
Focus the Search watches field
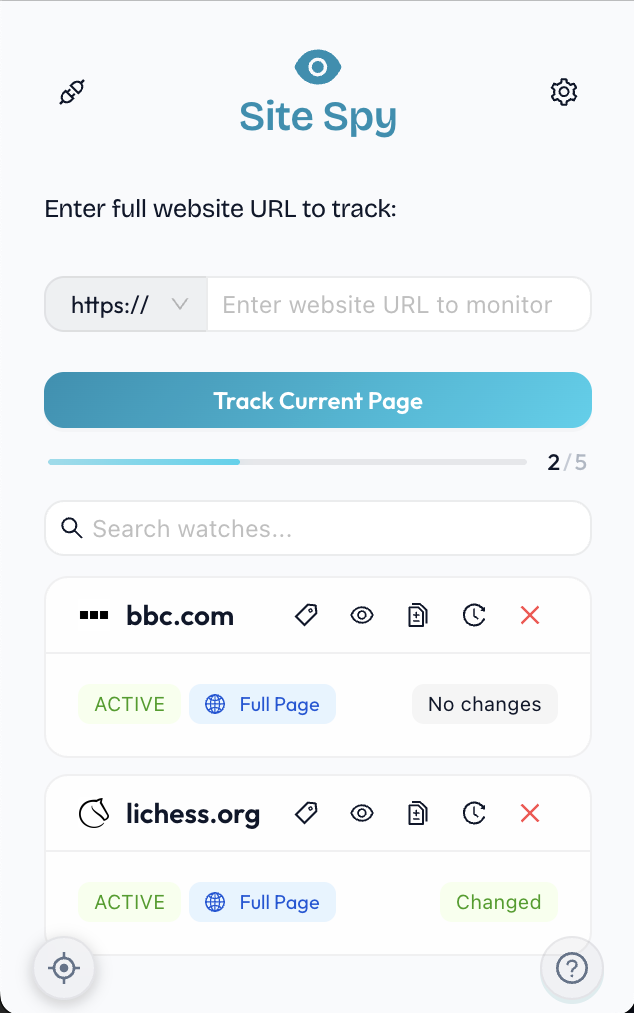(330, 528)
